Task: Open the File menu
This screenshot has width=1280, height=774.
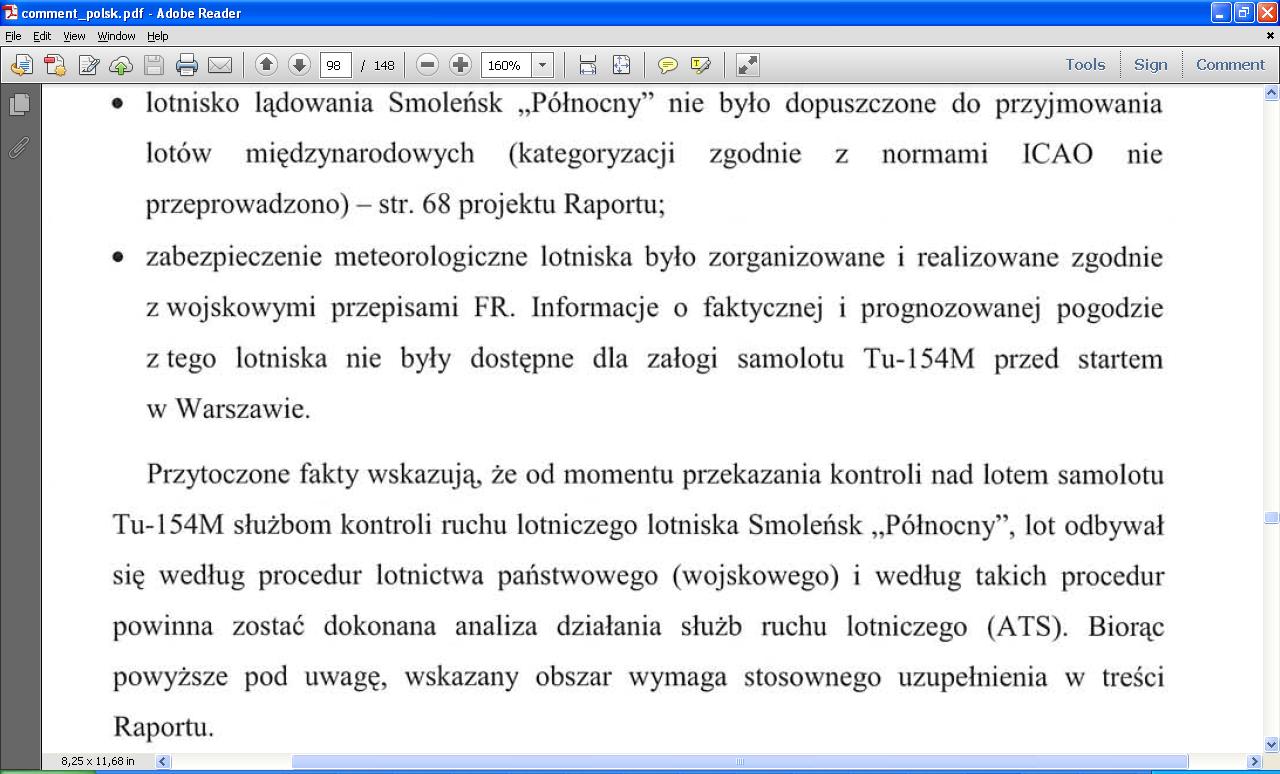Action: click(x=13, y=35)
